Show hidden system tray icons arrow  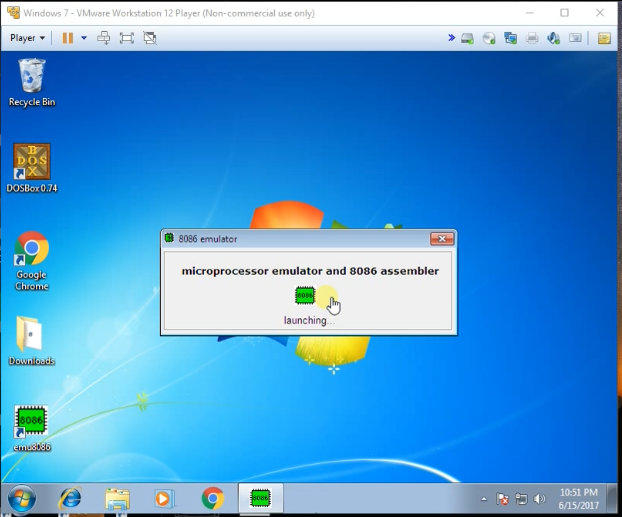[x=484, y=499]
